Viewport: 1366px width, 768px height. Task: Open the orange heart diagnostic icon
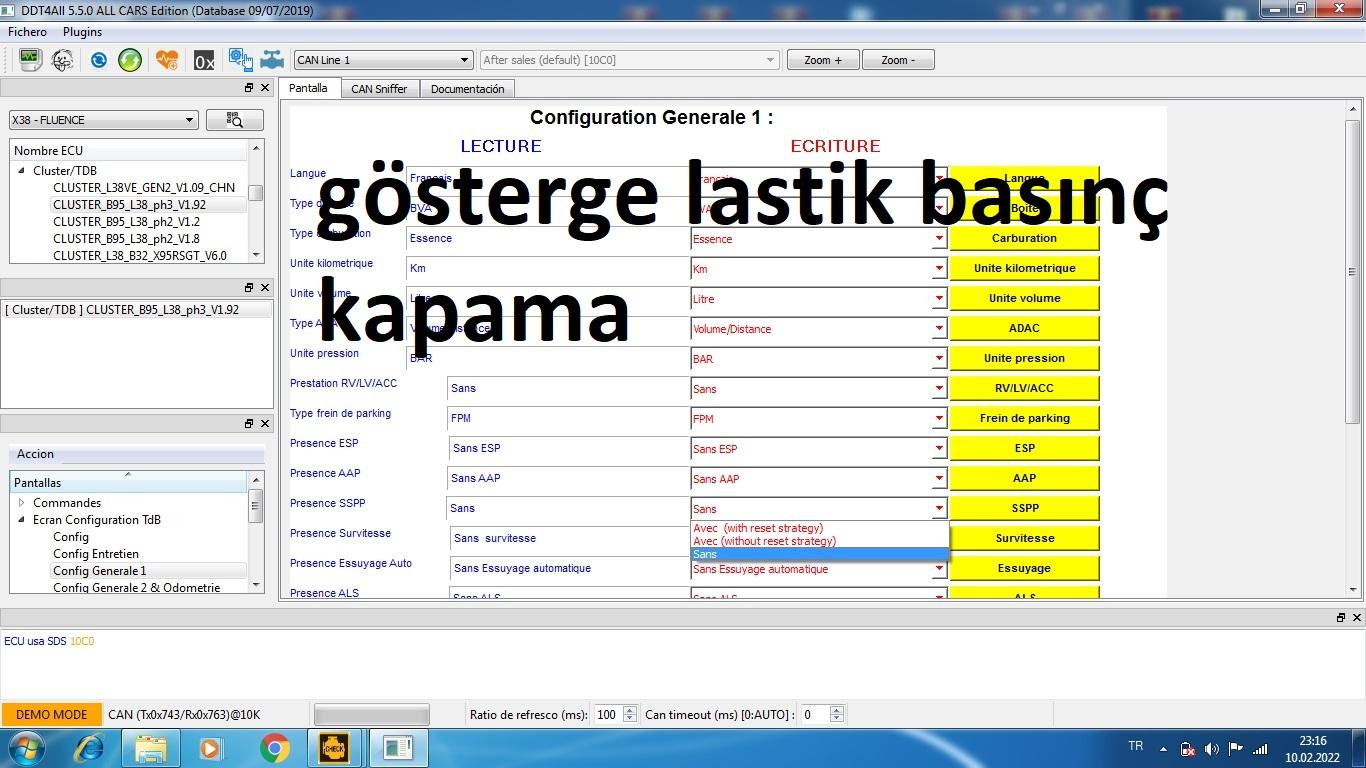167,60
